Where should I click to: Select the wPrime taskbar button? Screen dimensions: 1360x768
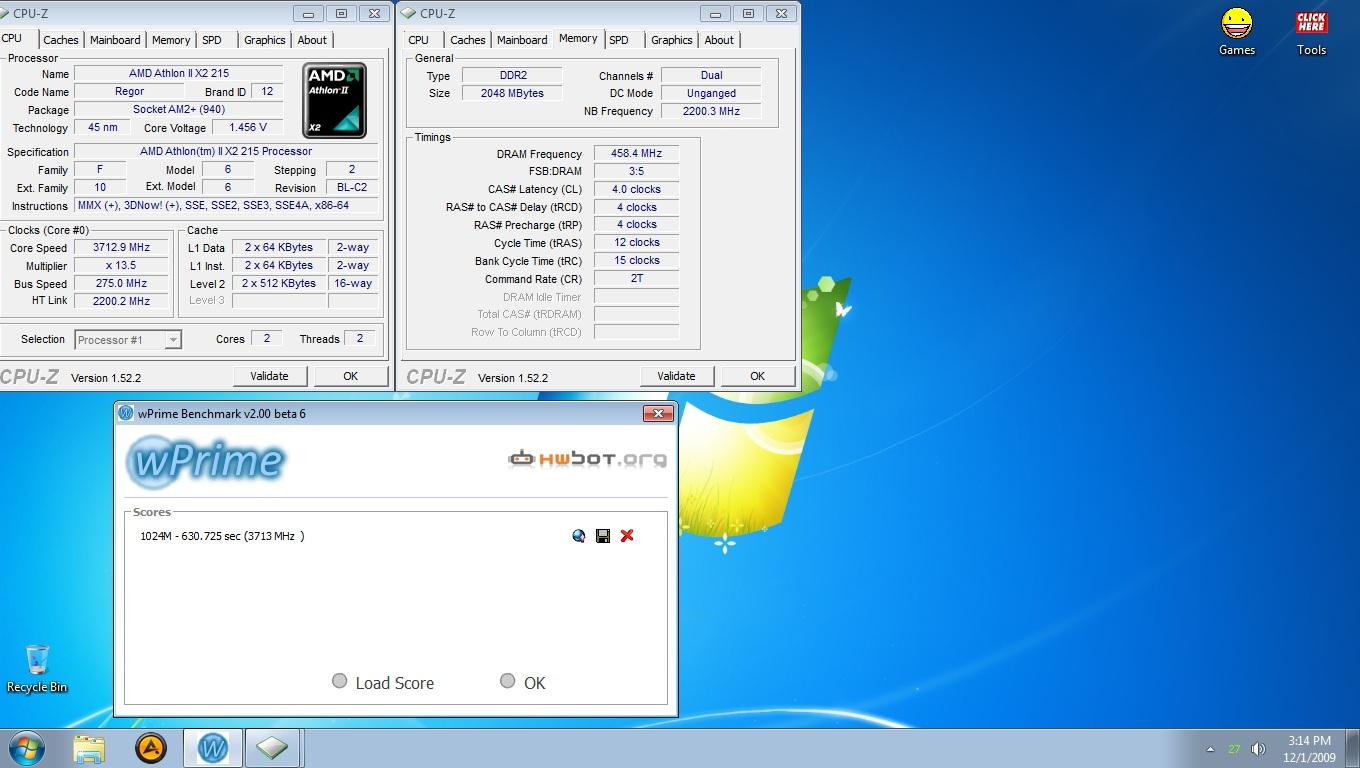[212, 748]
